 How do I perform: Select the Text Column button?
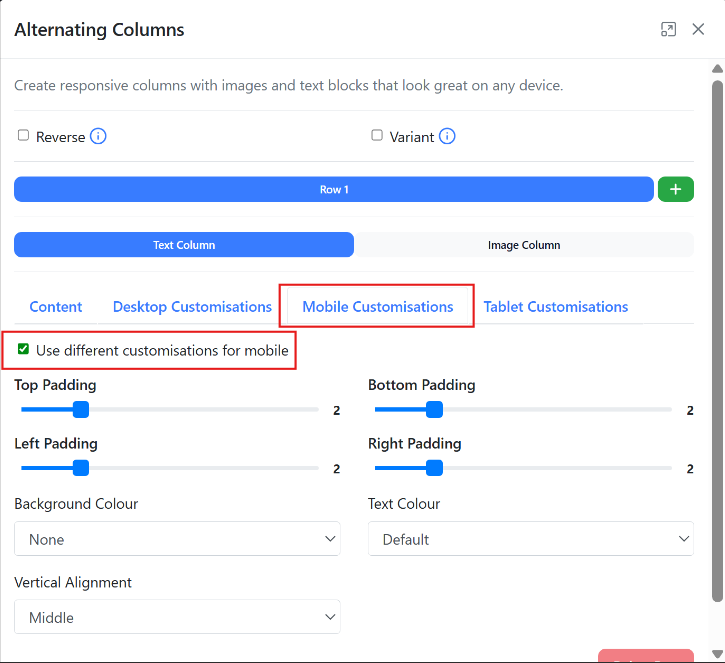pyautogui.click(x=184, y=245)
